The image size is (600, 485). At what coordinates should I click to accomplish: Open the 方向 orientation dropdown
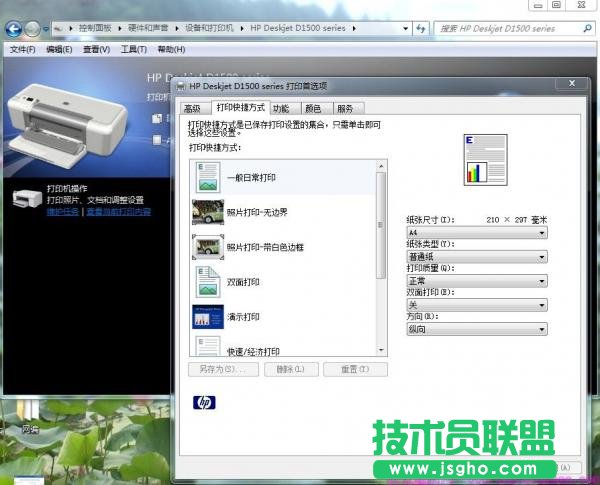[x=476, y=329]
